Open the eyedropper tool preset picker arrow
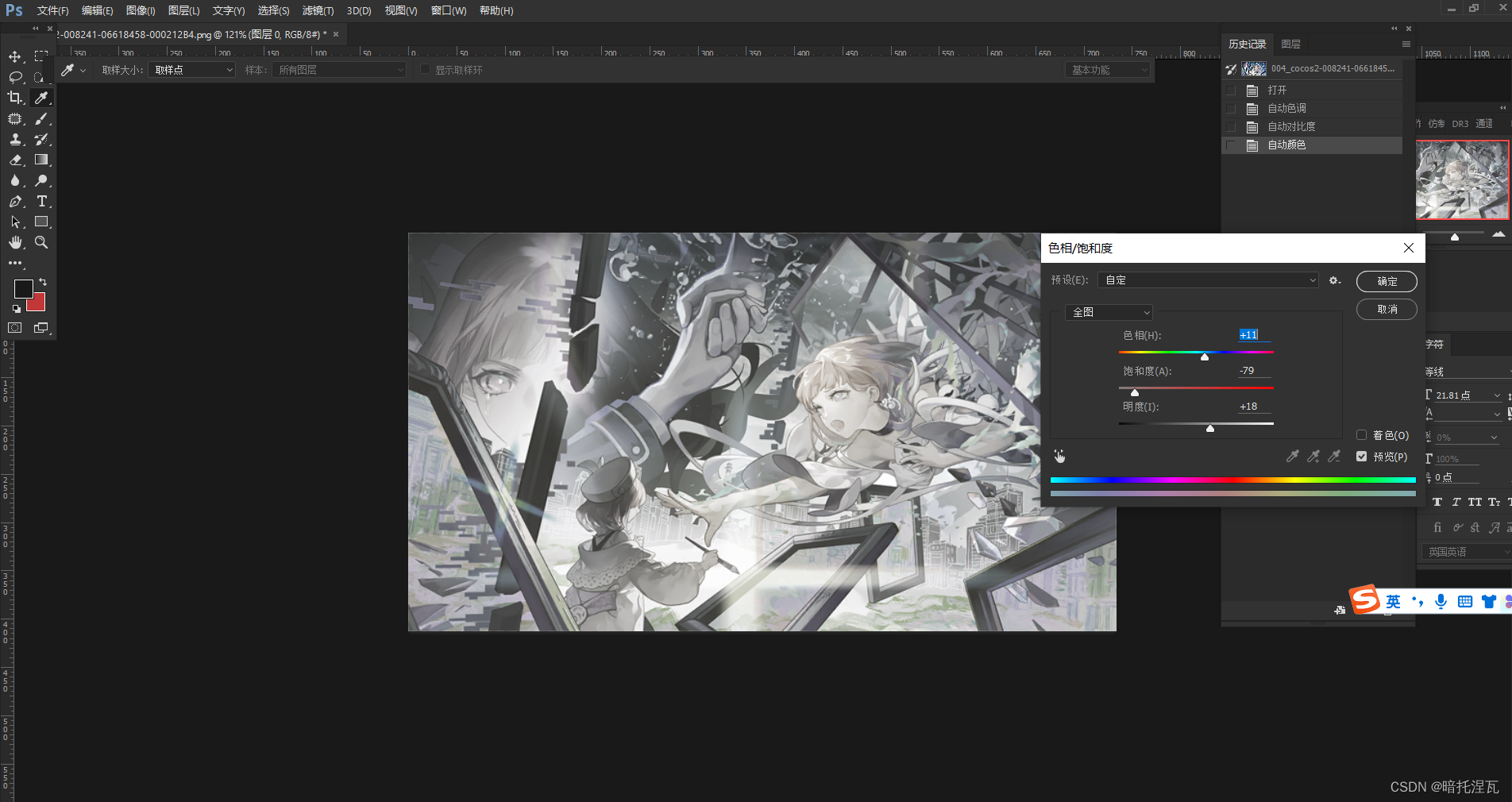Image resolution: width=1512 pixels, height=802 pixels. coord(83,70)
